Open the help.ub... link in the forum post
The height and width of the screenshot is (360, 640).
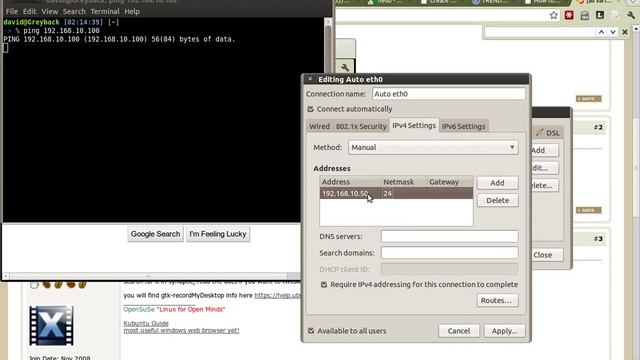(x=278, y=295)
